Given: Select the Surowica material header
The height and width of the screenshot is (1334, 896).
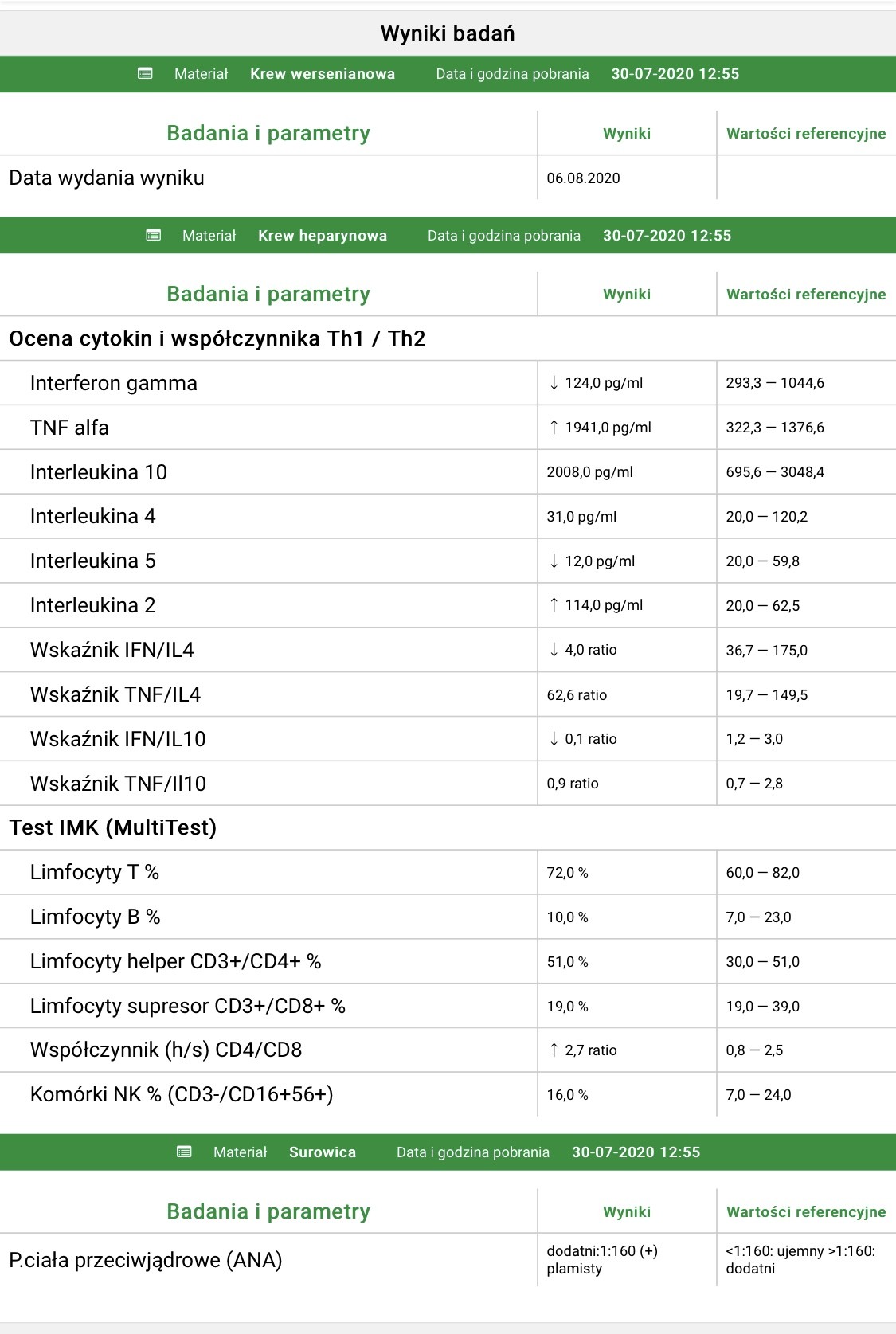Looking at the screenshot, I should point(322,1152).
